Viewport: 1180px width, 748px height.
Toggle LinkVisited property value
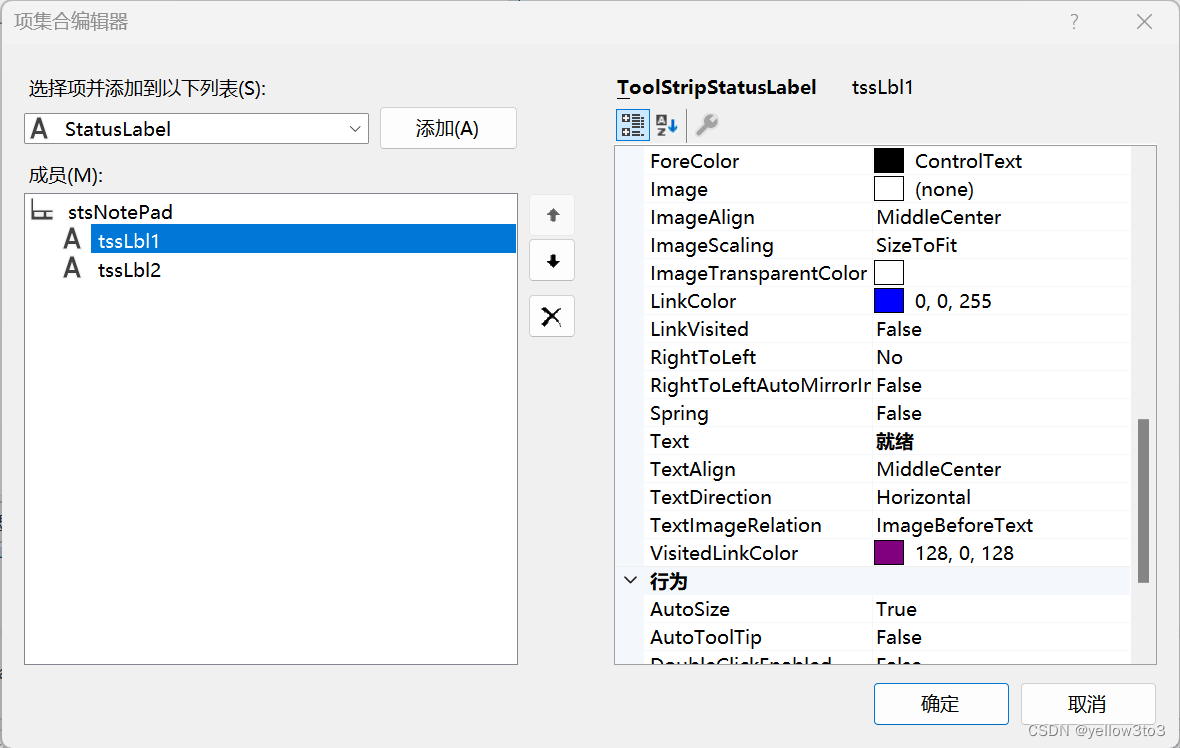940,329
